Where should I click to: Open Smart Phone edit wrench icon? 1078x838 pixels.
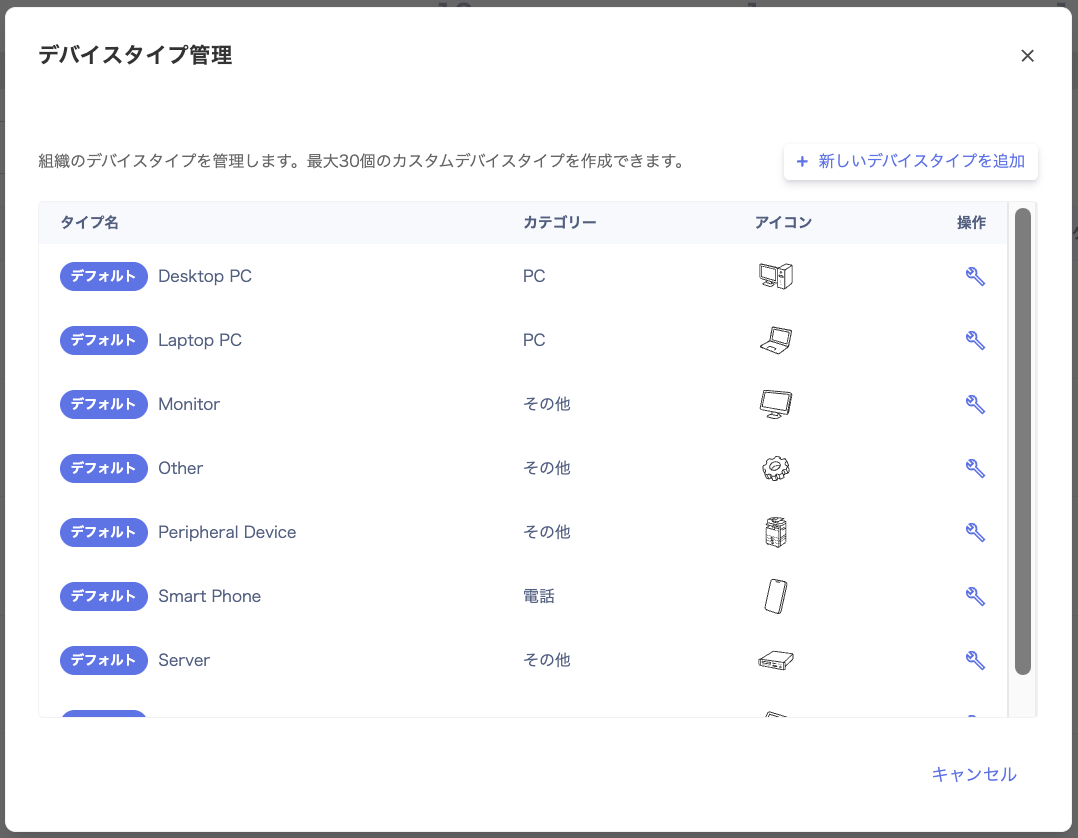pos(975,596)
